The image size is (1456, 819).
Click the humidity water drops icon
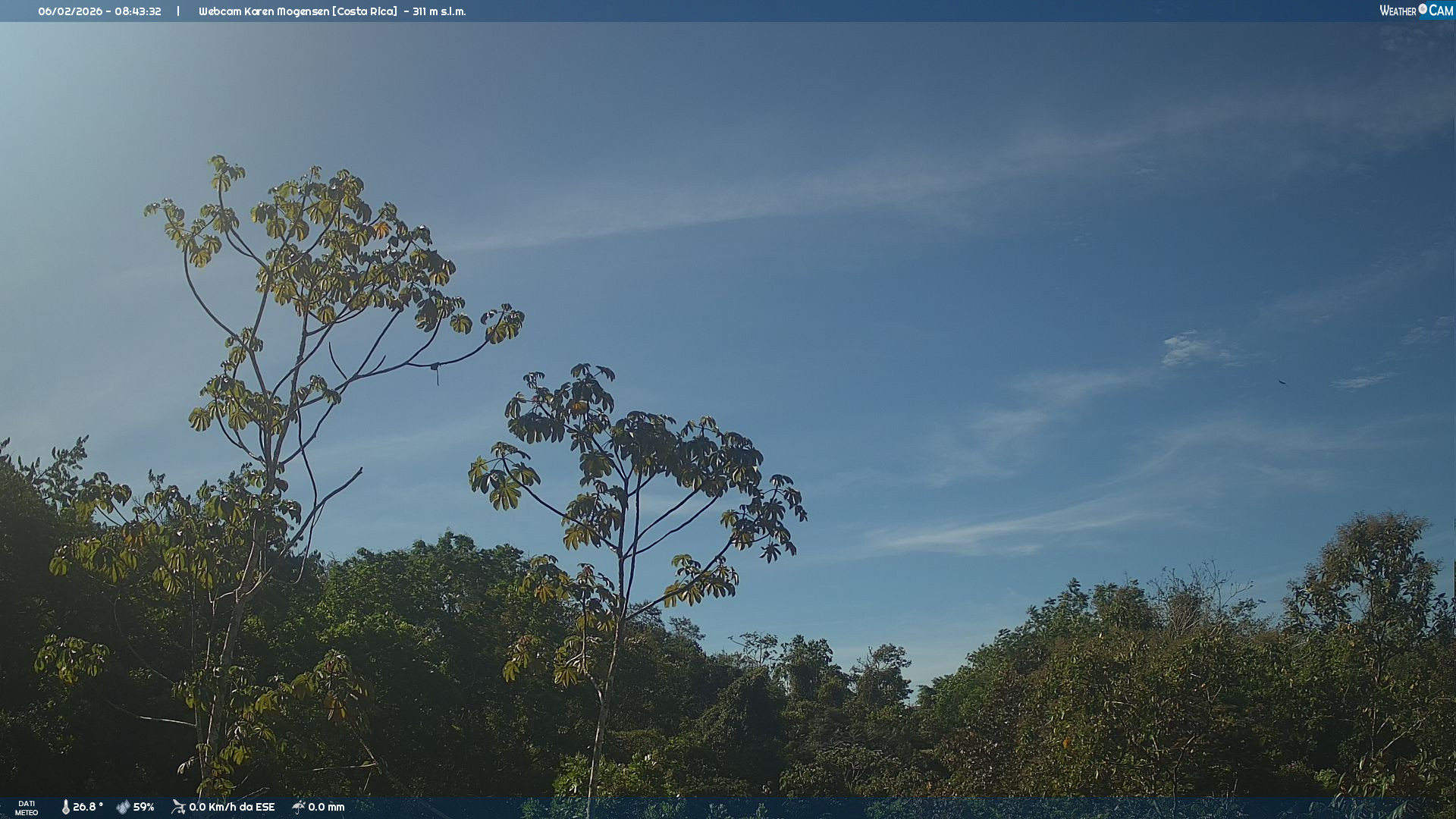(x=123, y=807)
